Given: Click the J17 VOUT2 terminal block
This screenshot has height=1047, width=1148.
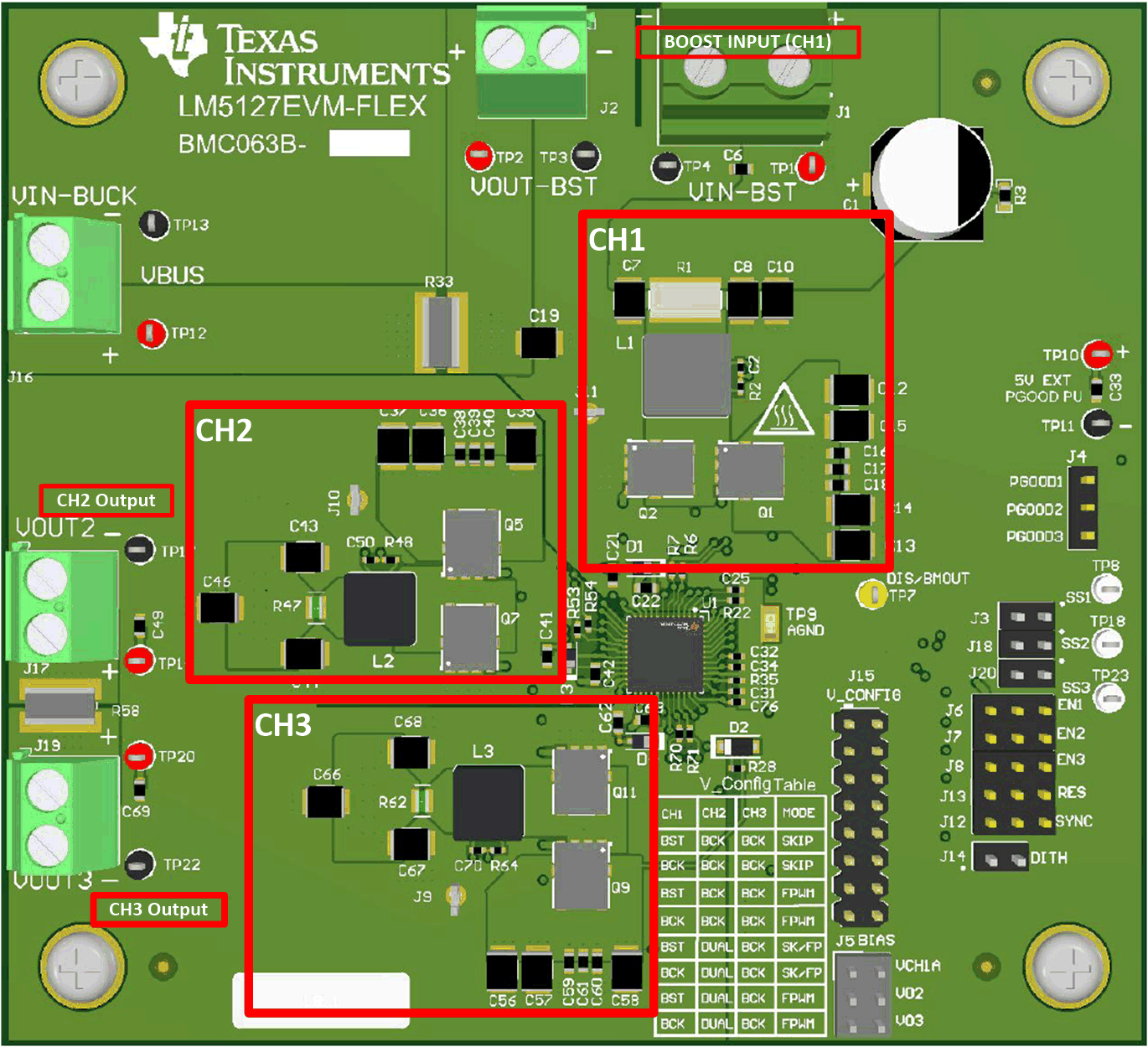Looking at the screenshot, I should (60, 606).
